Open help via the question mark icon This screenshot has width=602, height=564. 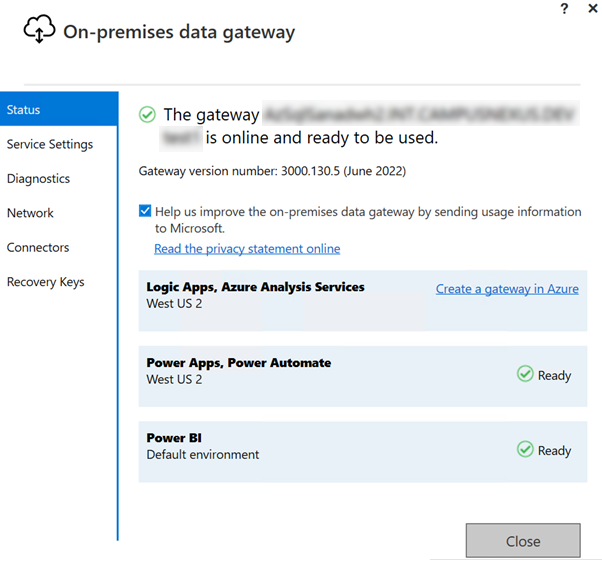(x=564, y=9)
